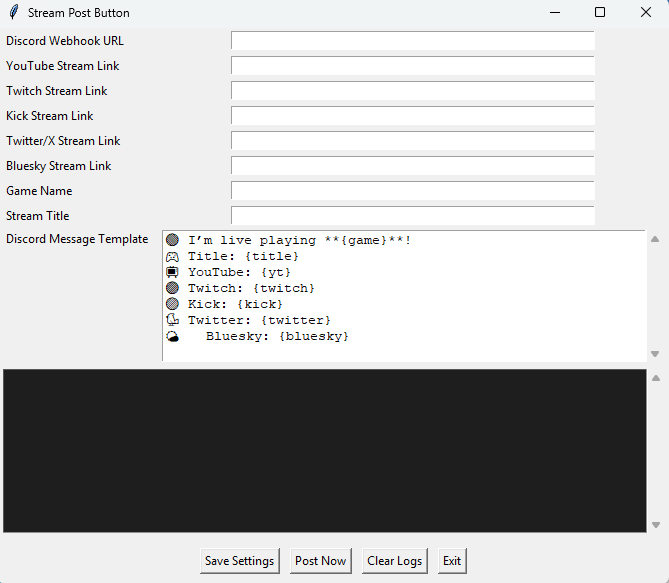Click the game controller emoji before Title

(x=172, y=256)
